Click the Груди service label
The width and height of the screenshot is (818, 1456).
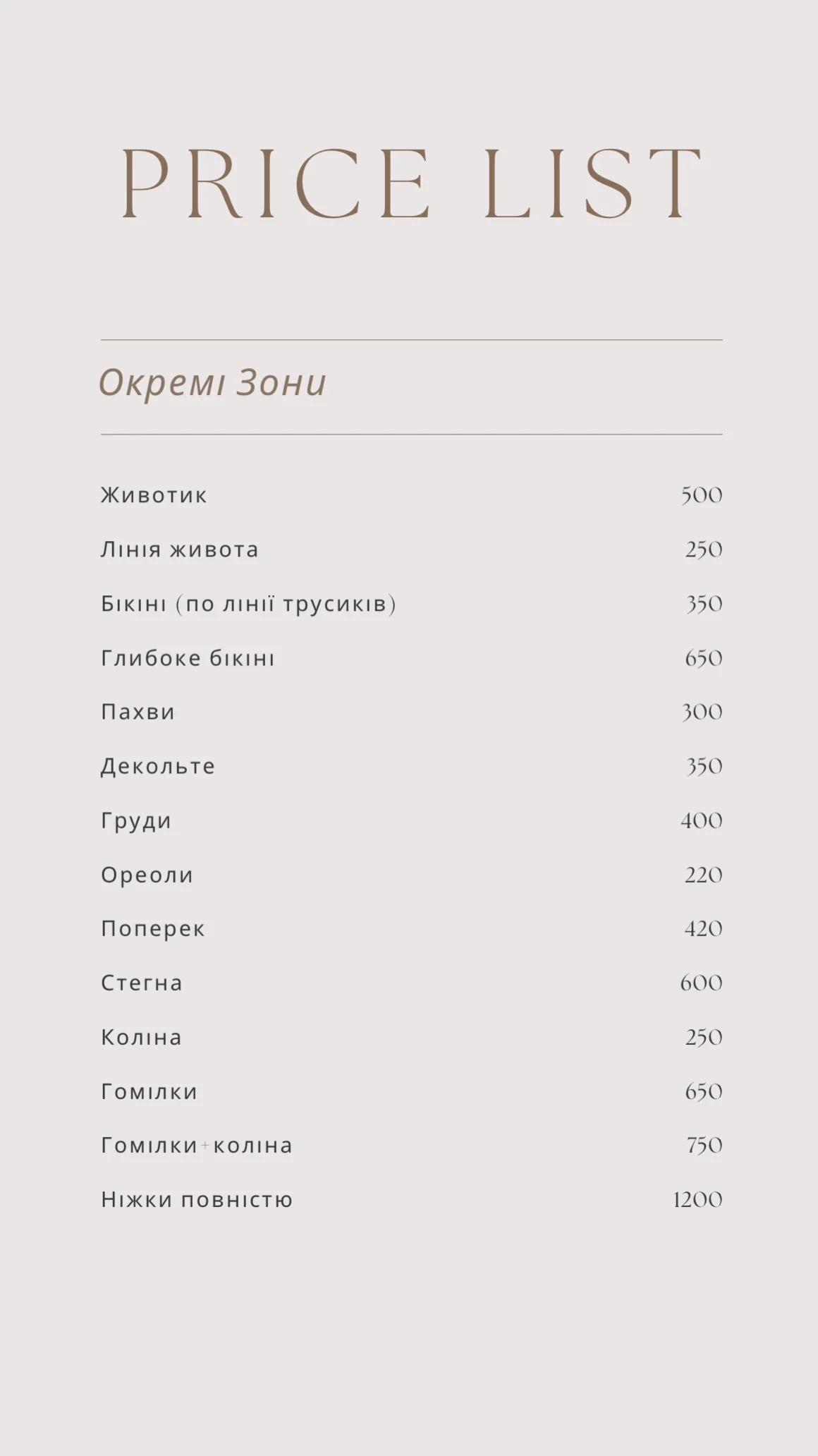tap(136, 820)
